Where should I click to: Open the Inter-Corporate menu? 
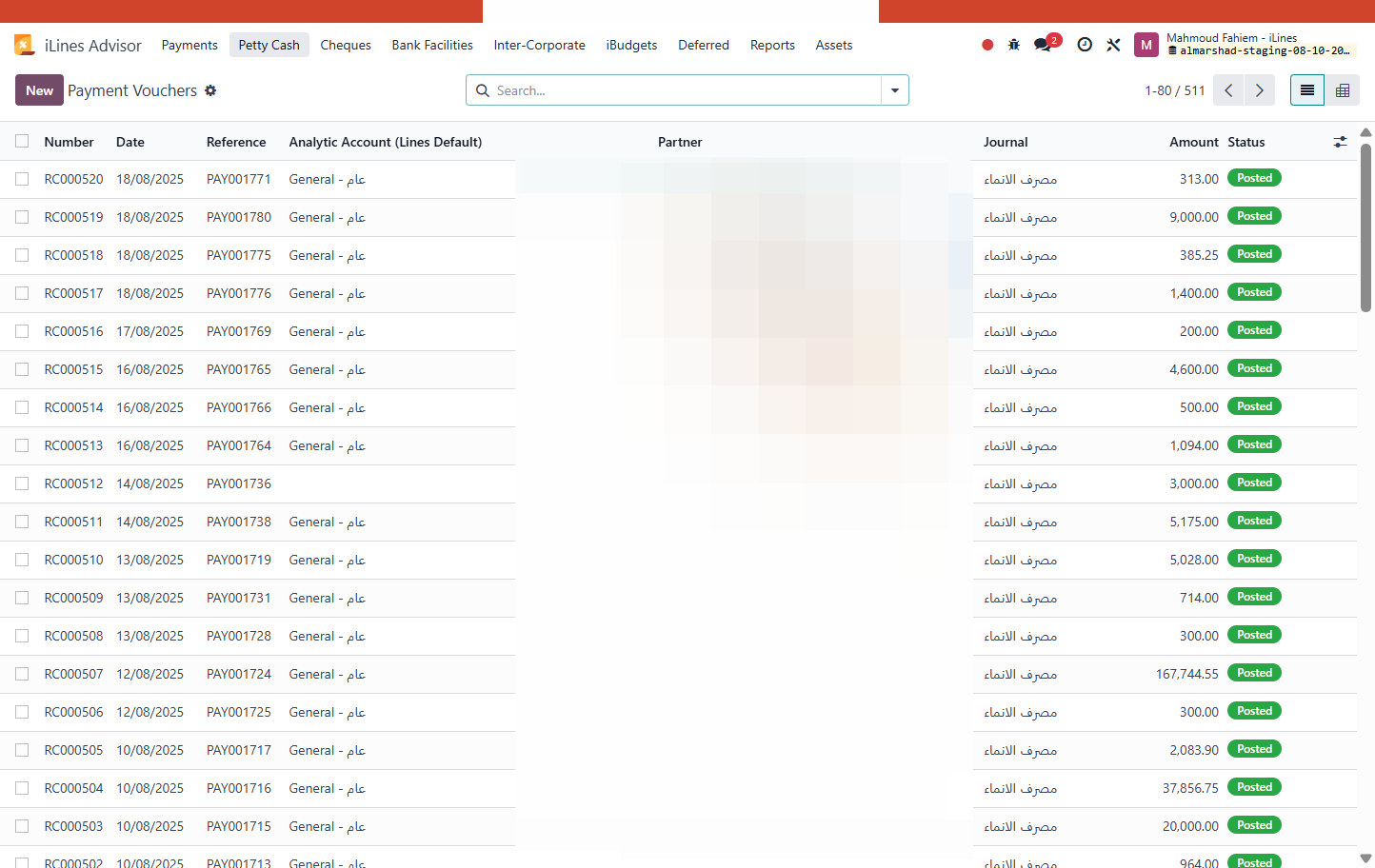540,45
